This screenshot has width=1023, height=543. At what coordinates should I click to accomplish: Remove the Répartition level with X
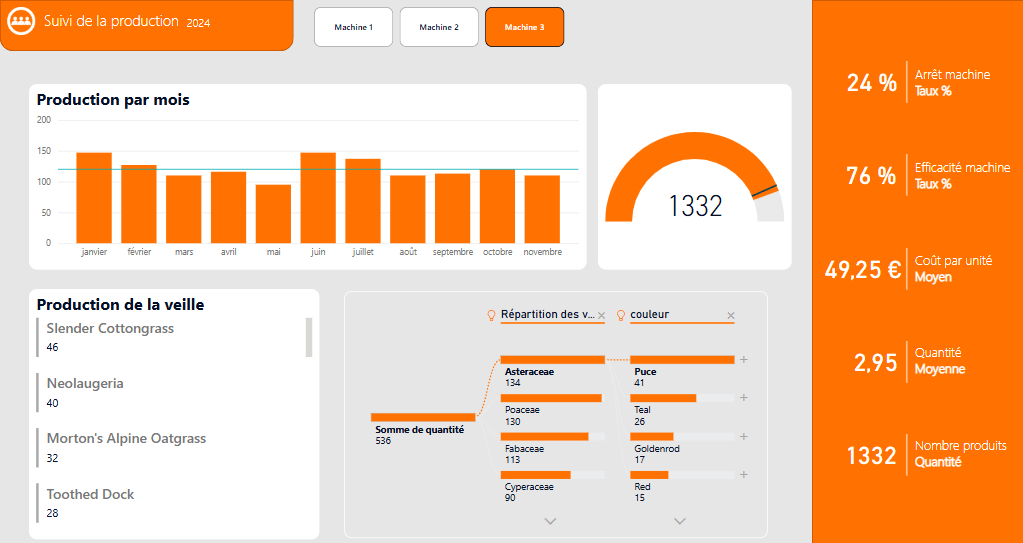click(x=601, y=316)
